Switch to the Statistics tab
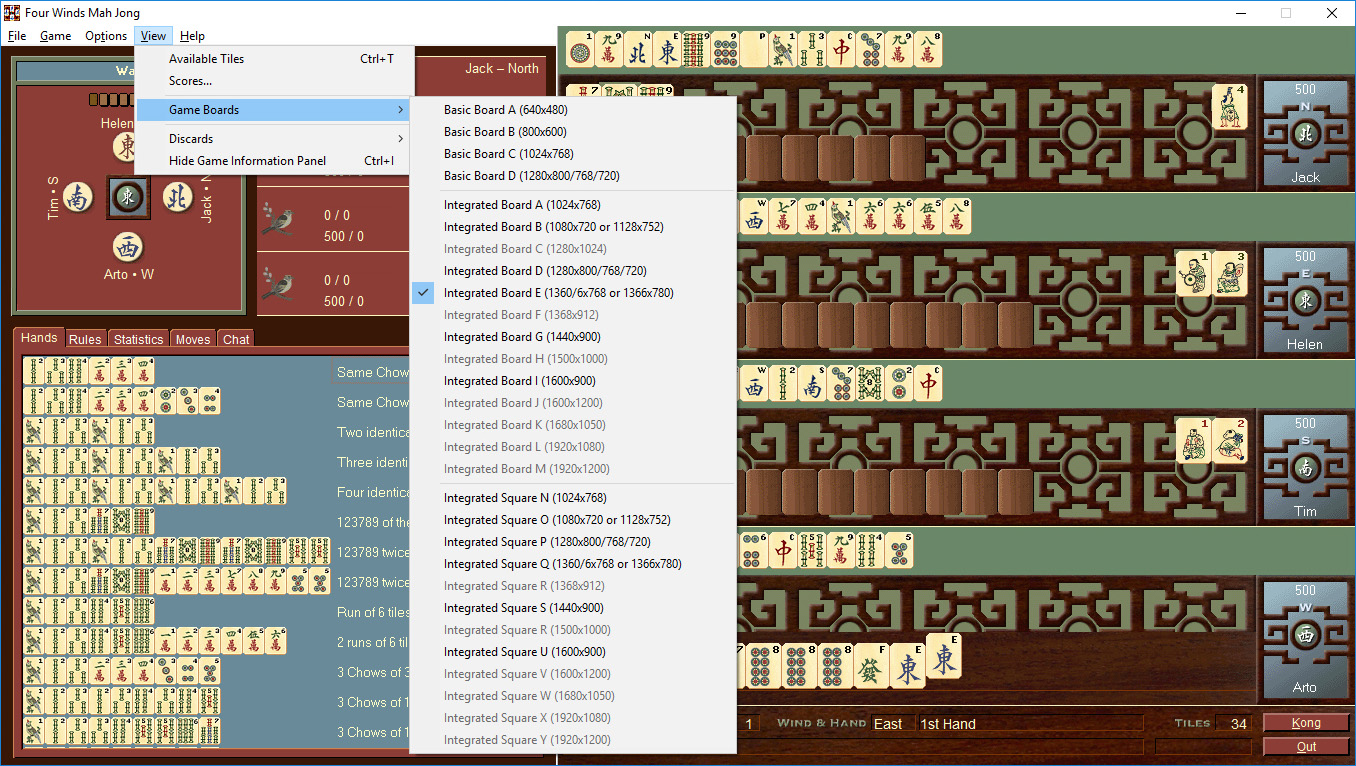1356x766 pixels. click(138, 339)
